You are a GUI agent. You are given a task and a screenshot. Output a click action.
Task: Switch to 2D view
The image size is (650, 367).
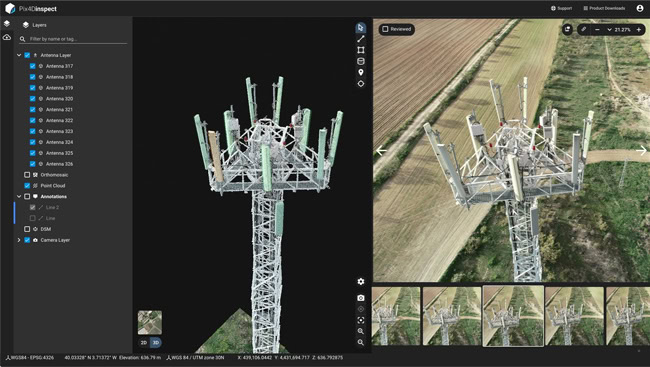click(x=144, y=343)
